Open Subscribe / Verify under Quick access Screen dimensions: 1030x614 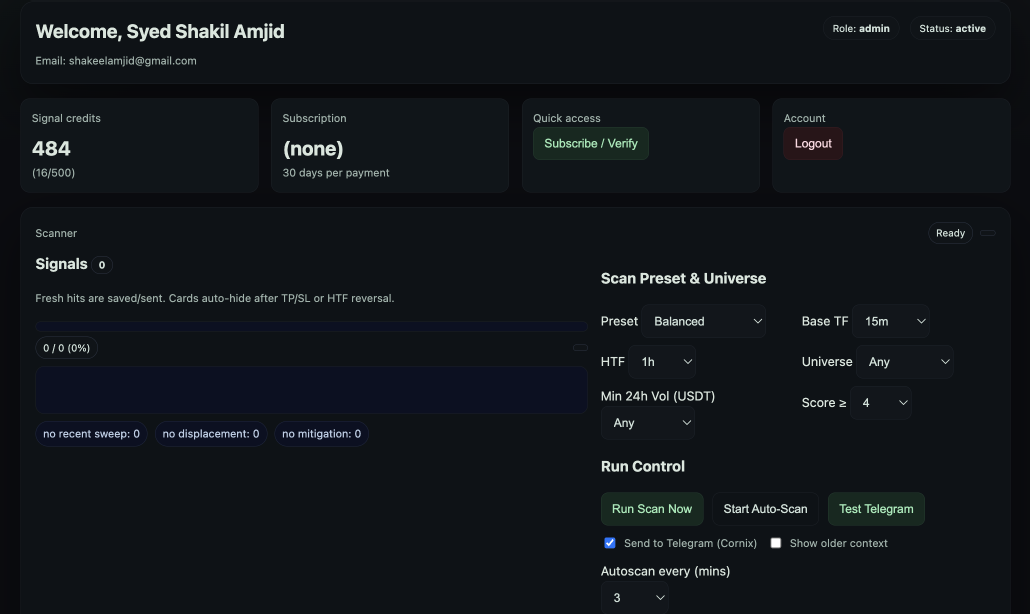tap(590, 143)
